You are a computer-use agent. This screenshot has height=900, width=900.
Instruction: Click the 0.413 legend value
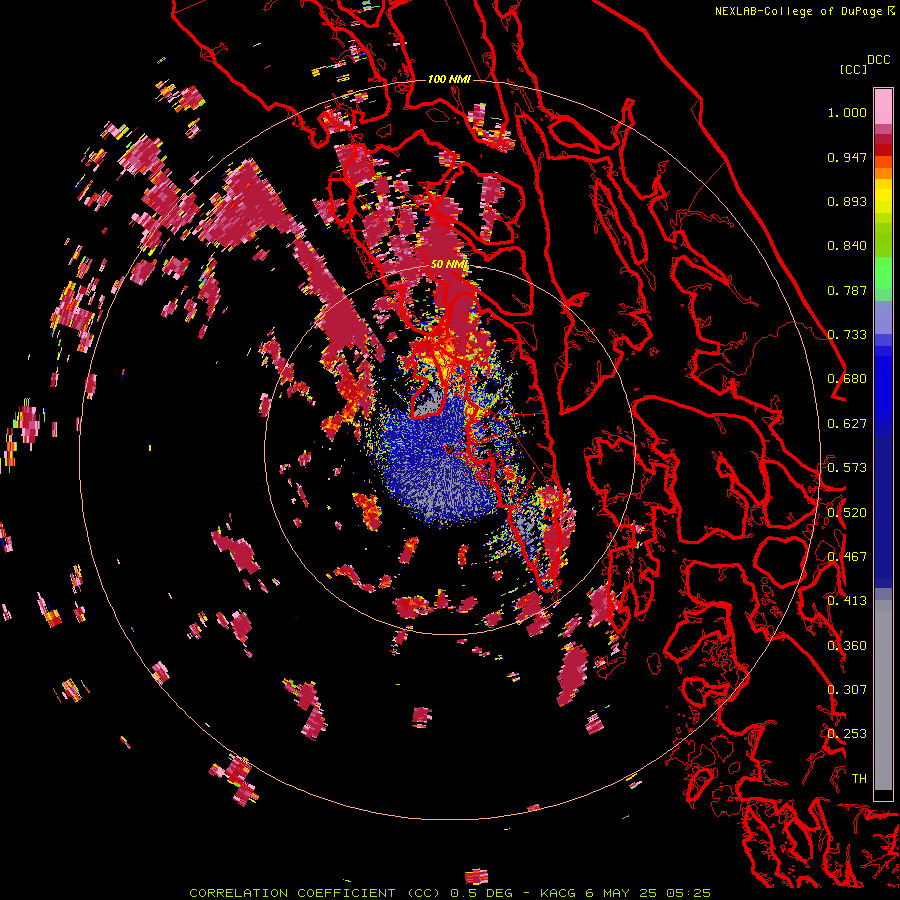847,601
